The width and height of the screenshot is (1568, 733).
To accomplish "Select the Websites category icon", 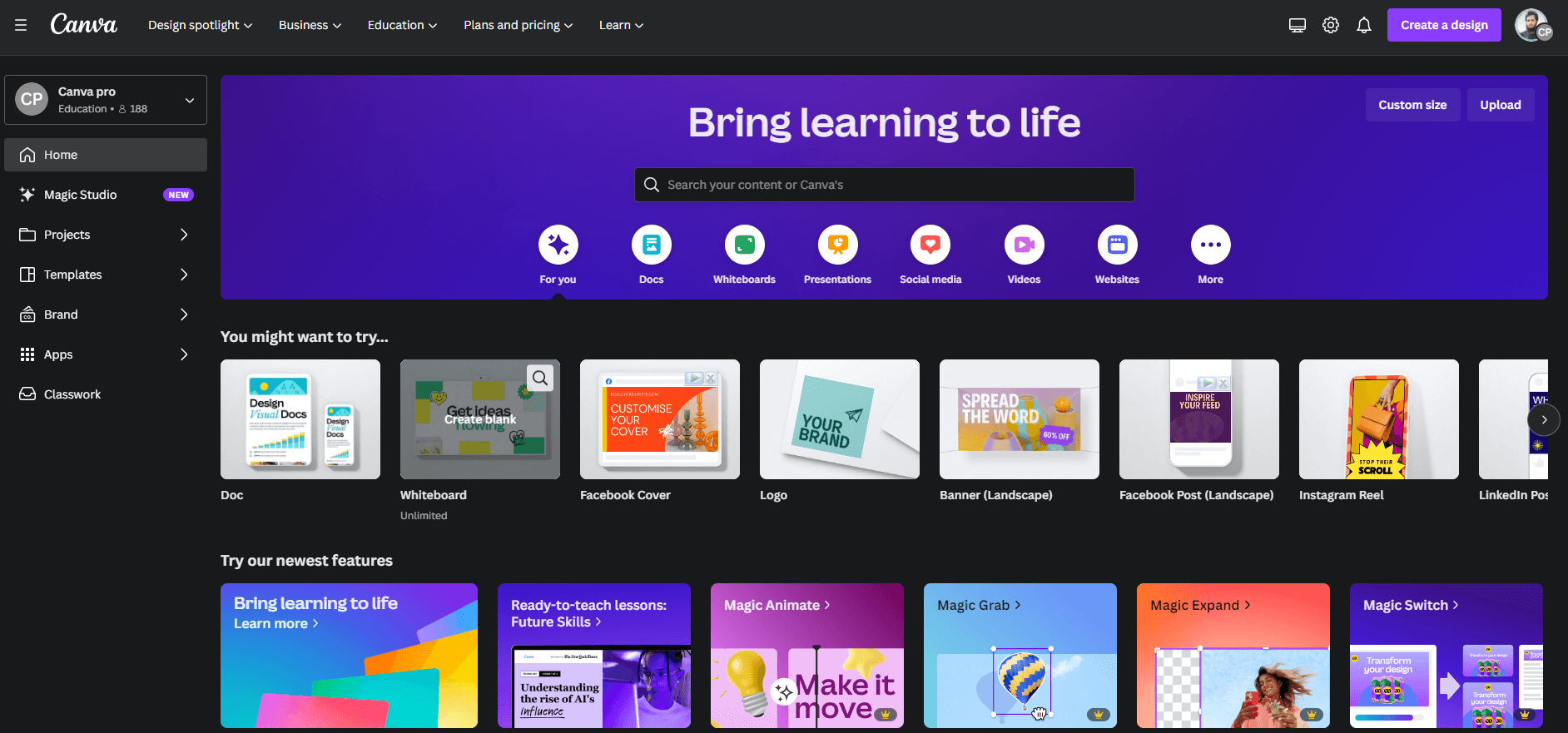I will (1118, 245).
